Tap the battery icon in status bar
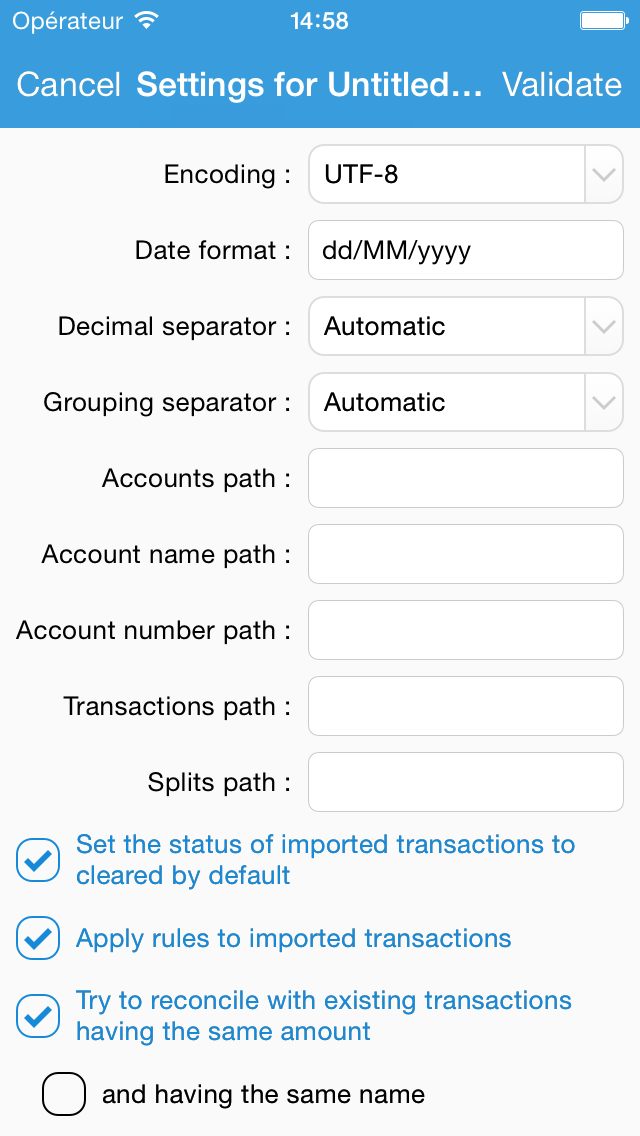This screenshot has width=640, height=1136. [x=604, y=20]
